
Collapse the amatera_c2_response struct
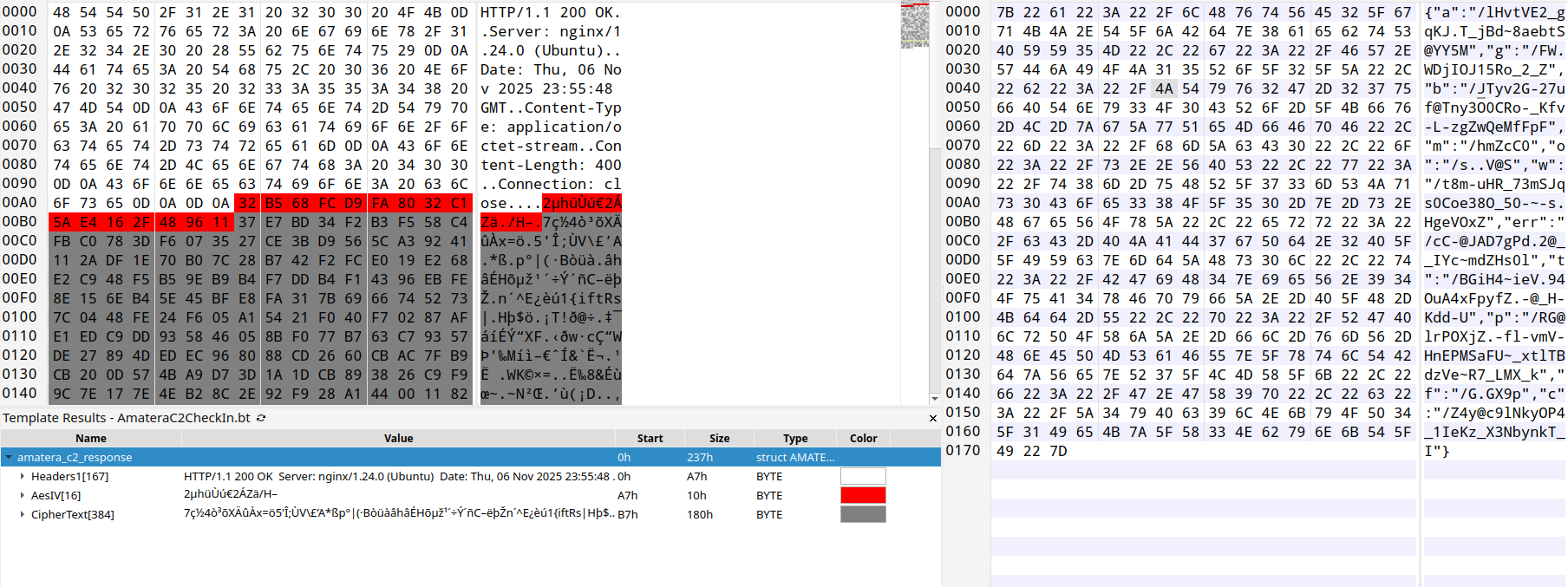(8, 457)
